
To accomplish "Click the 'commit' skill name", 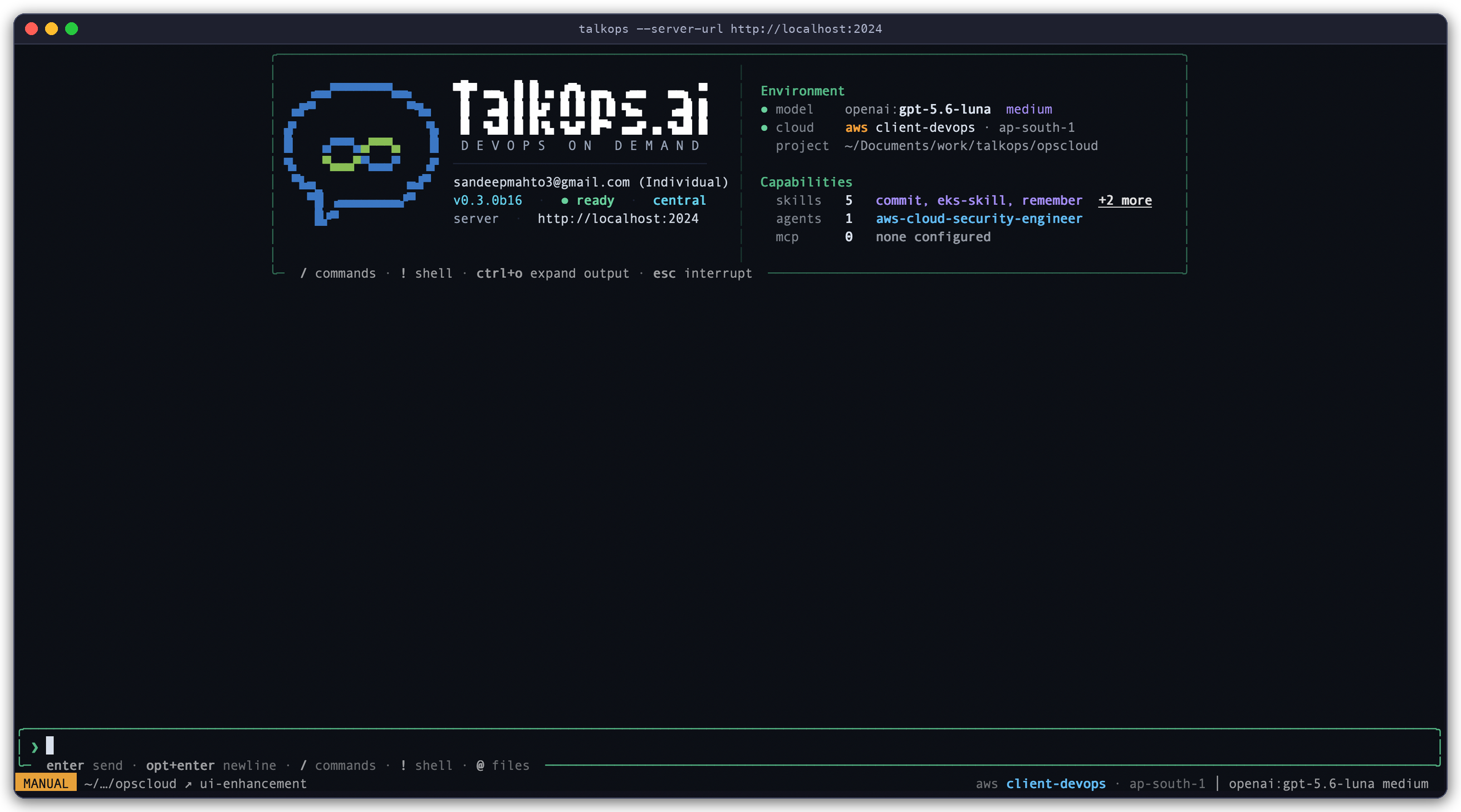I will point(899,200).
